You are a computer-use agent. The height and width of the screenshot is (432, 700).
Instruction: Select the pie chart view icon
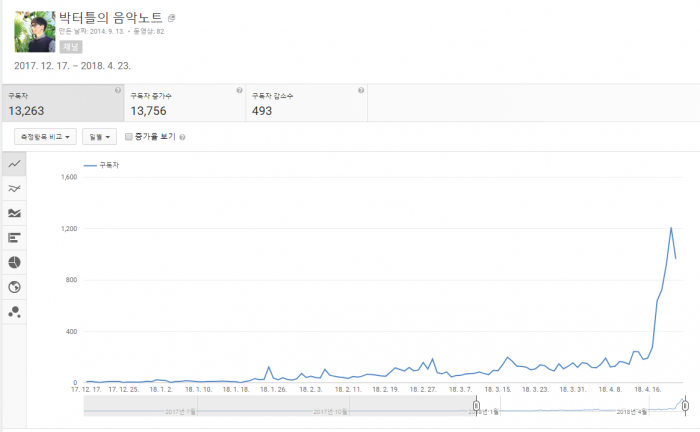(15, 262)
